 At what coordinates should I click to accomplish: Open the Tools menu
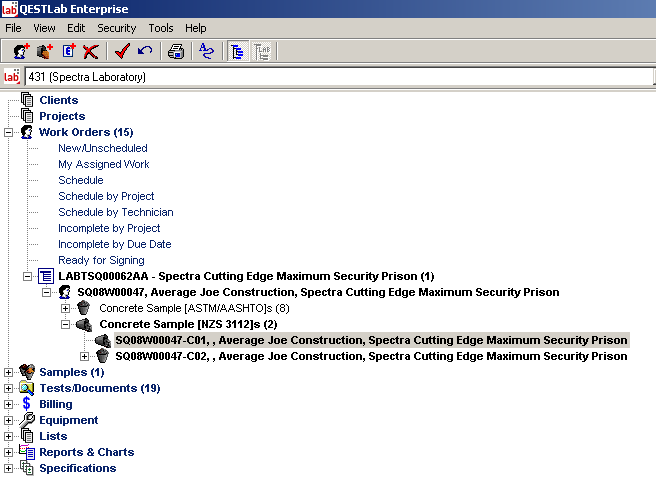[160, 28]
